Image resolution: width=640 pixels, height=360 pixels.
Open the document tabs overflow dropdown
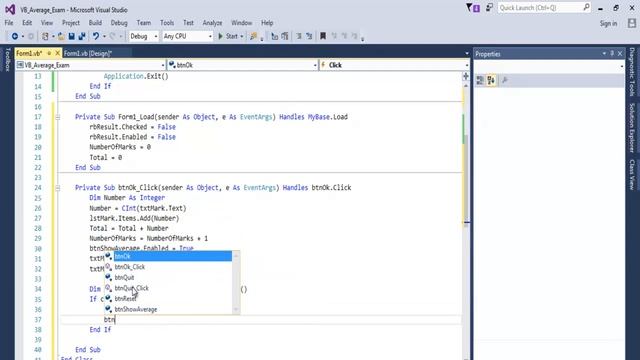click(x=467, y=53)
